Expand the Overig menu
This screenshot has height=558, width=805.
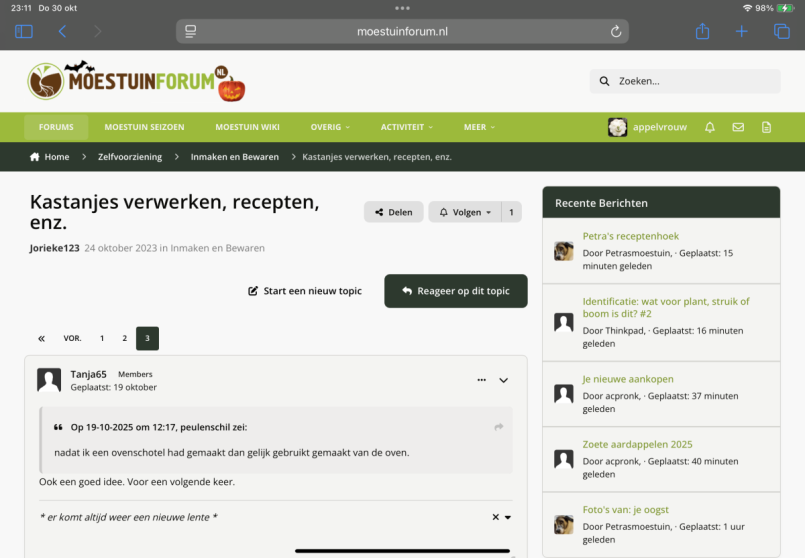(330, 127)
